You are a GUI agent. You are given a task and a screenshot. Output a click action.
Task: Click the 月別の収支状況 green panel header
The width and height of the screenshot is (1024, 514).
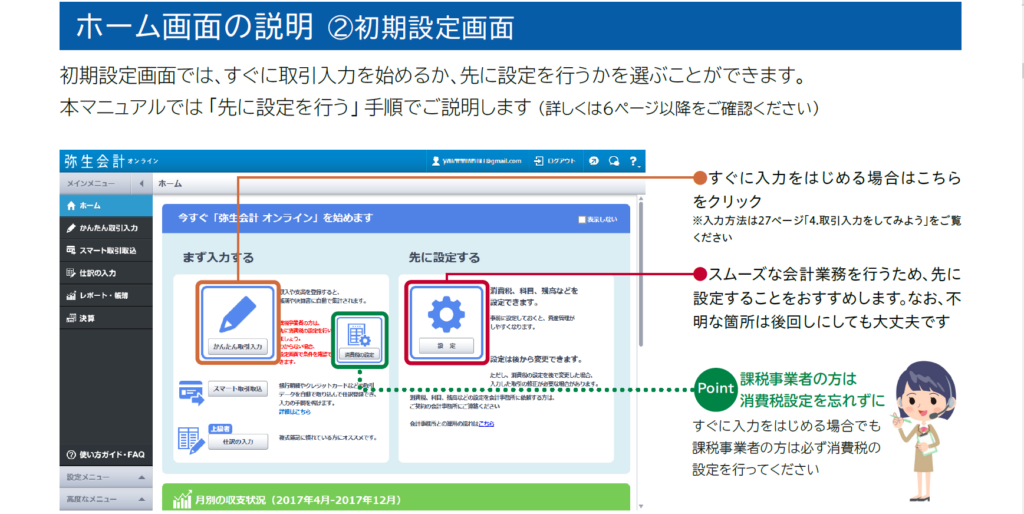396,497
